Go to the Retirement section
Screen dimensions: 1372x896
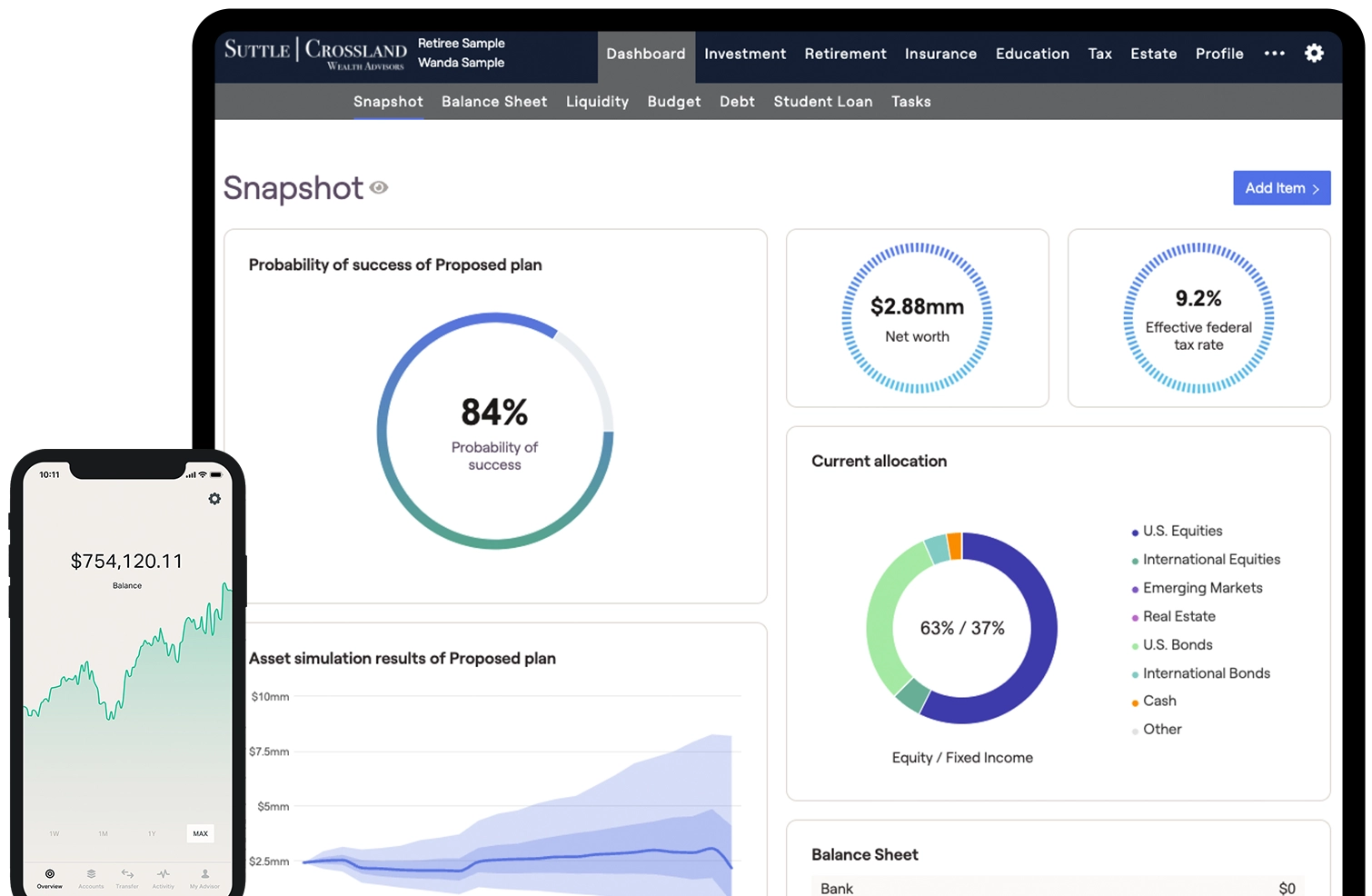pyautogui.click(x=845, y=55)
